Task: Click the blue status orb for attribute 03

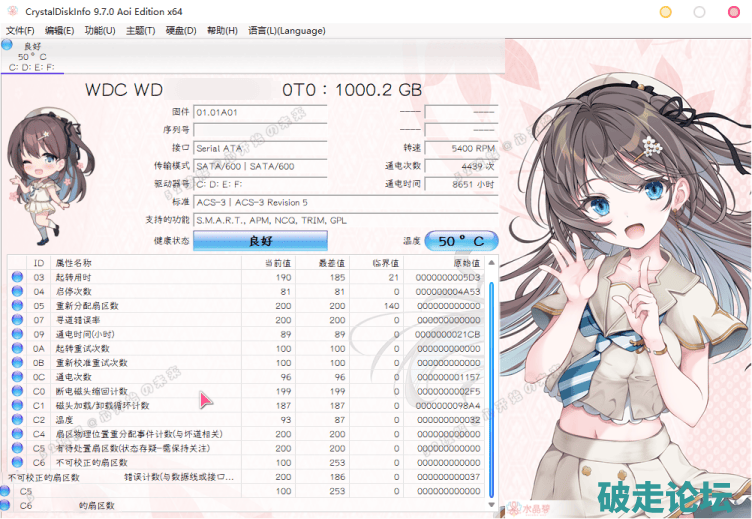Action: tap(16, 277)
